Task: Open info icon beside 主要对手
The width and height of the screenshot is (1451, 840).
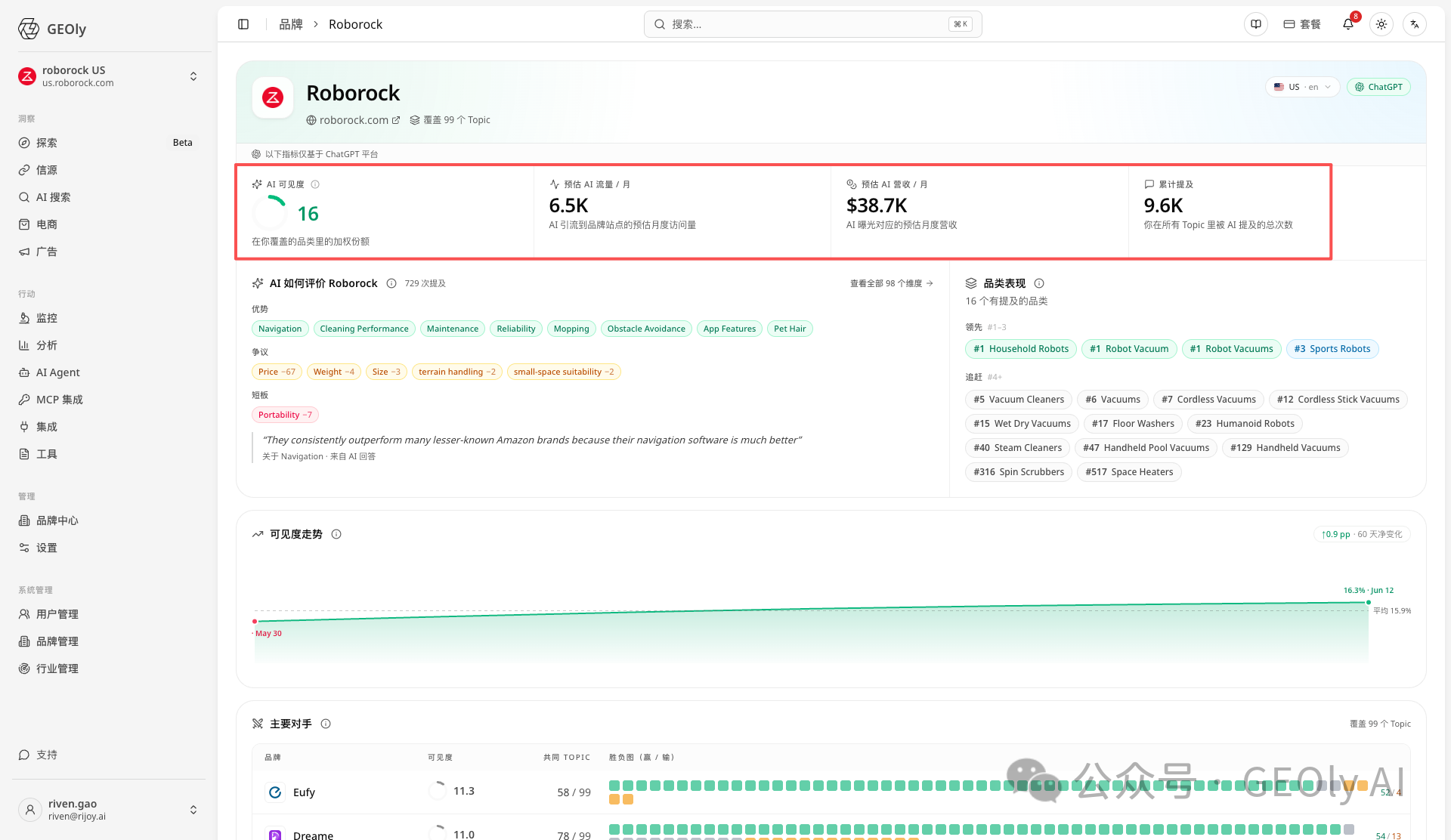Action: click(x=326, y=724)
